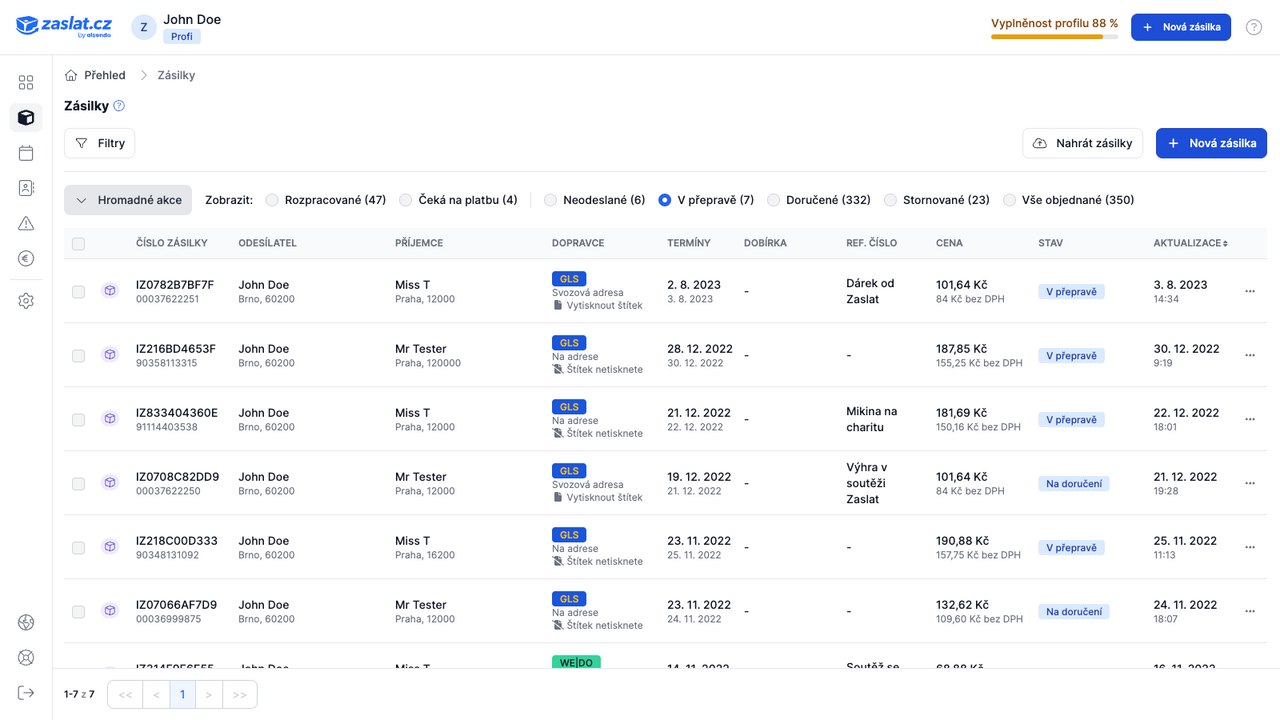Viewport: 1280px width, 720px height.
Task: Select the Čeká na platbu (4) radio
Action: (x=405, y=200)
